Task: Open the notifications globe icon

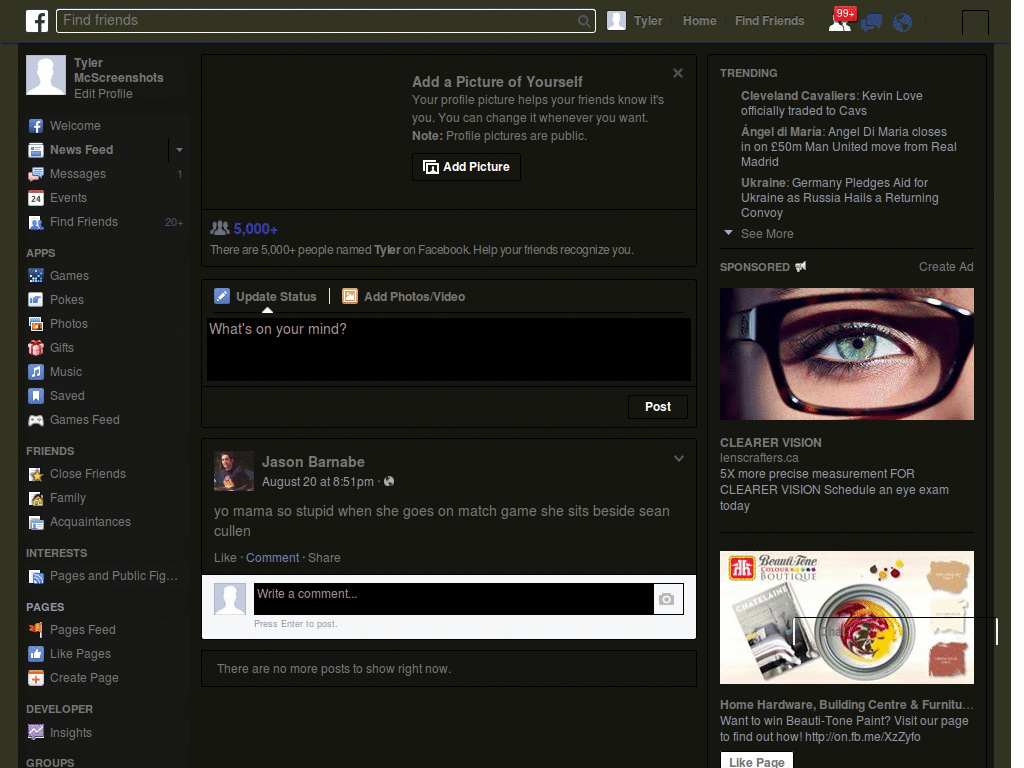Action: coord(902,22)
